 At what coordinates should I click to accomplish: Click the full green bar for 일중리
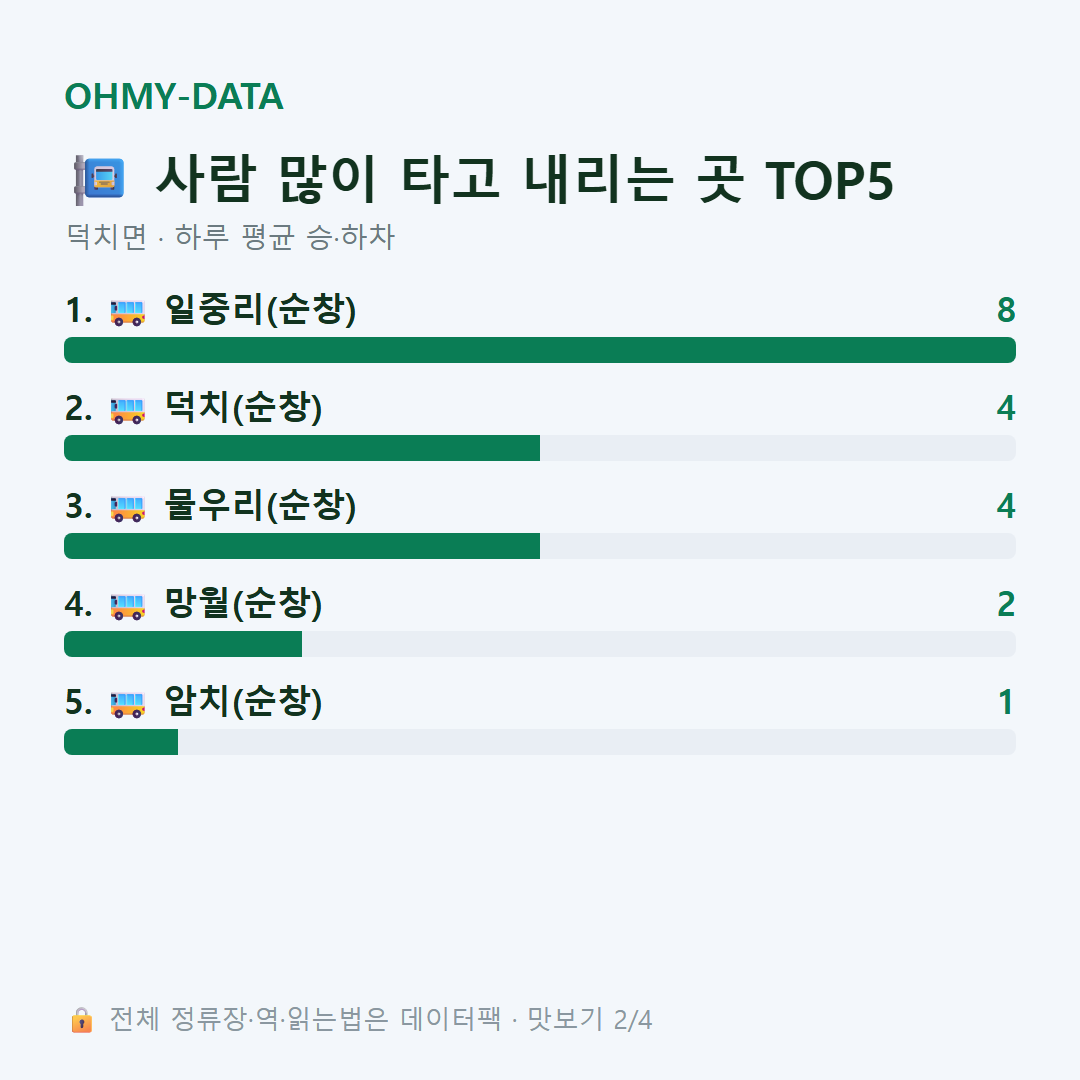tap(540, 350)
